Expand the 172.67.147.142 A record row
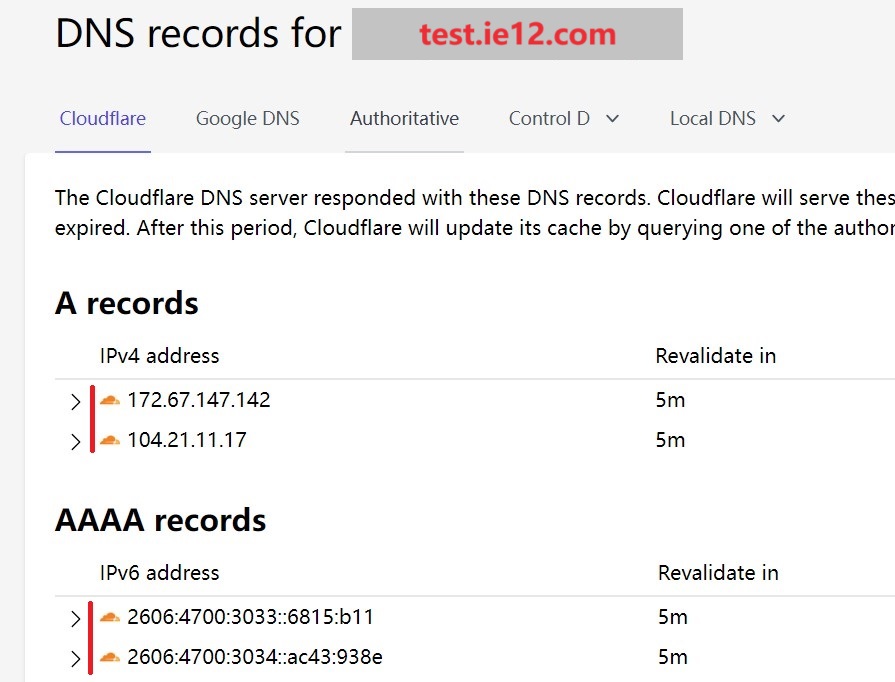The image size is (895, 682). click(x=75, y=402)
